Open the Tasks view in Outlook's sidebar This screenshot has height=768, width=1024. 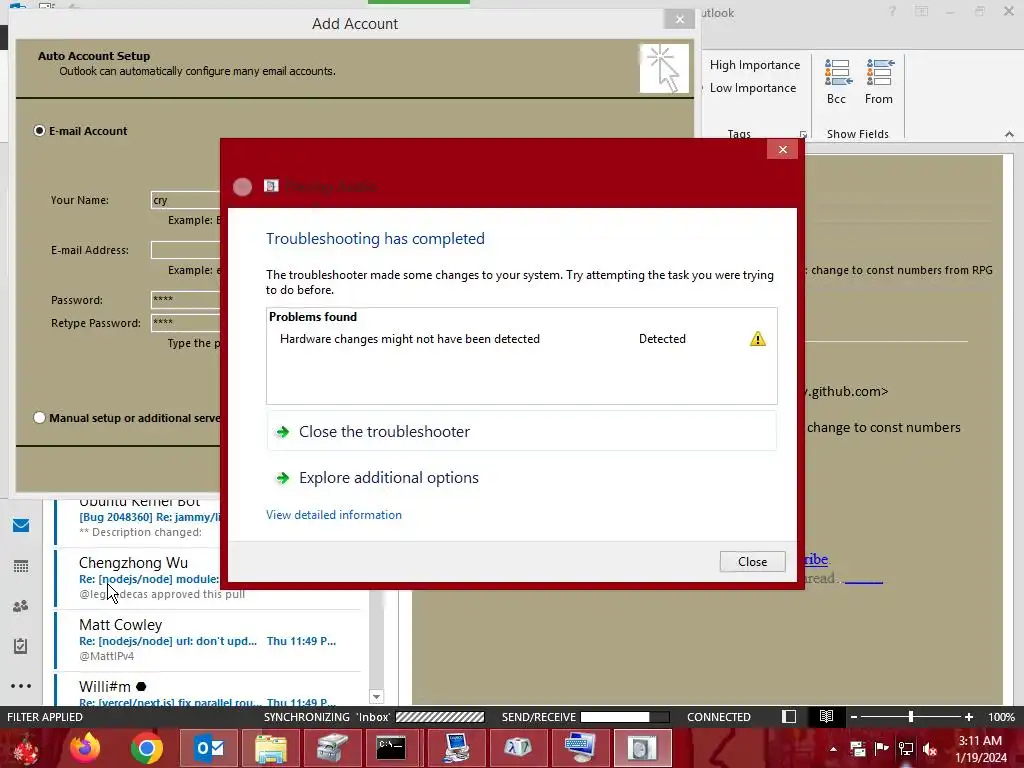click(21, 646)
